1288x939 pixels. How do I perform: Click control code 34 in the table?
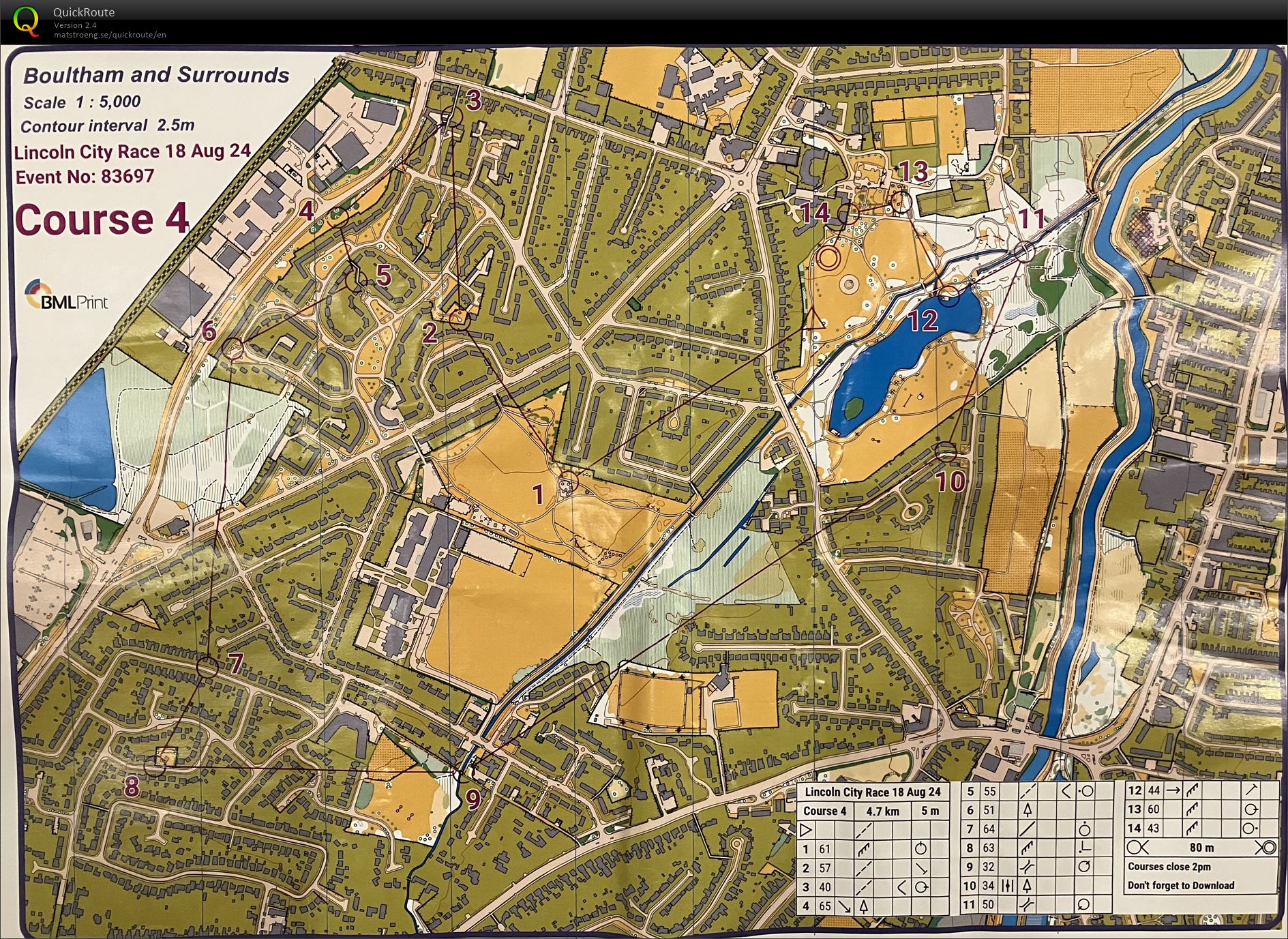pyautogui.click(x=989, y=886)
